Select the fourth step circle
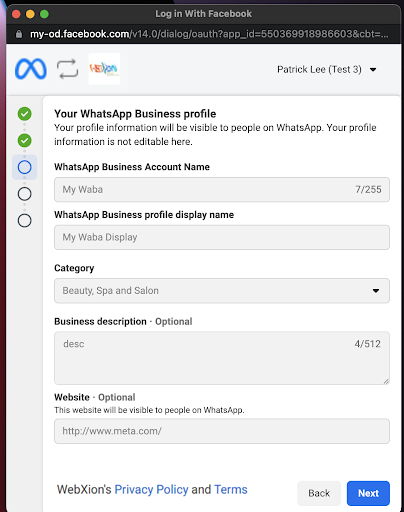 [25, 194]
